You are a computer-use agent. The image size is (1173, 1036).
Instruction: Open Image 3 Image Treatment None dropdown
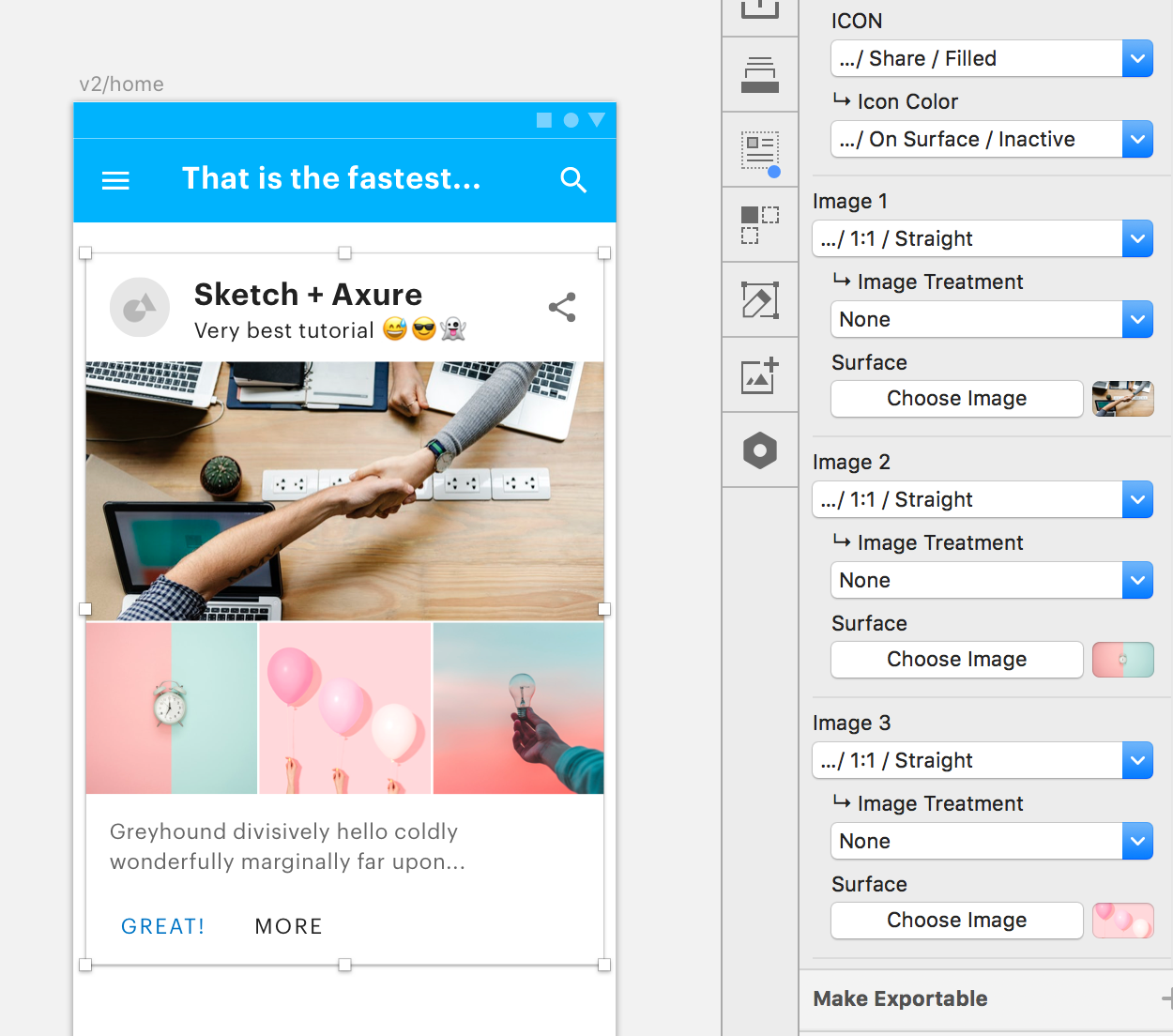[992, 841]
